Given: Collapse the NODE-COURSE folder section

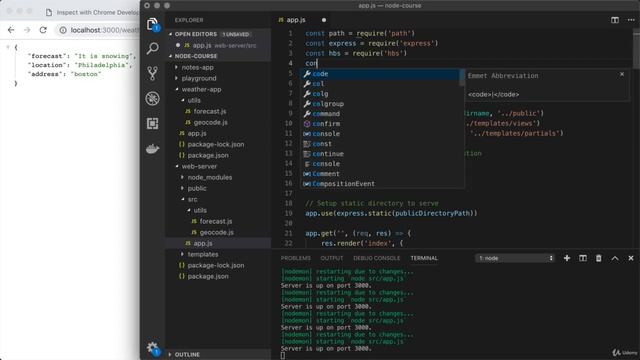Looking at the screenshot, I should coord(218,56).
